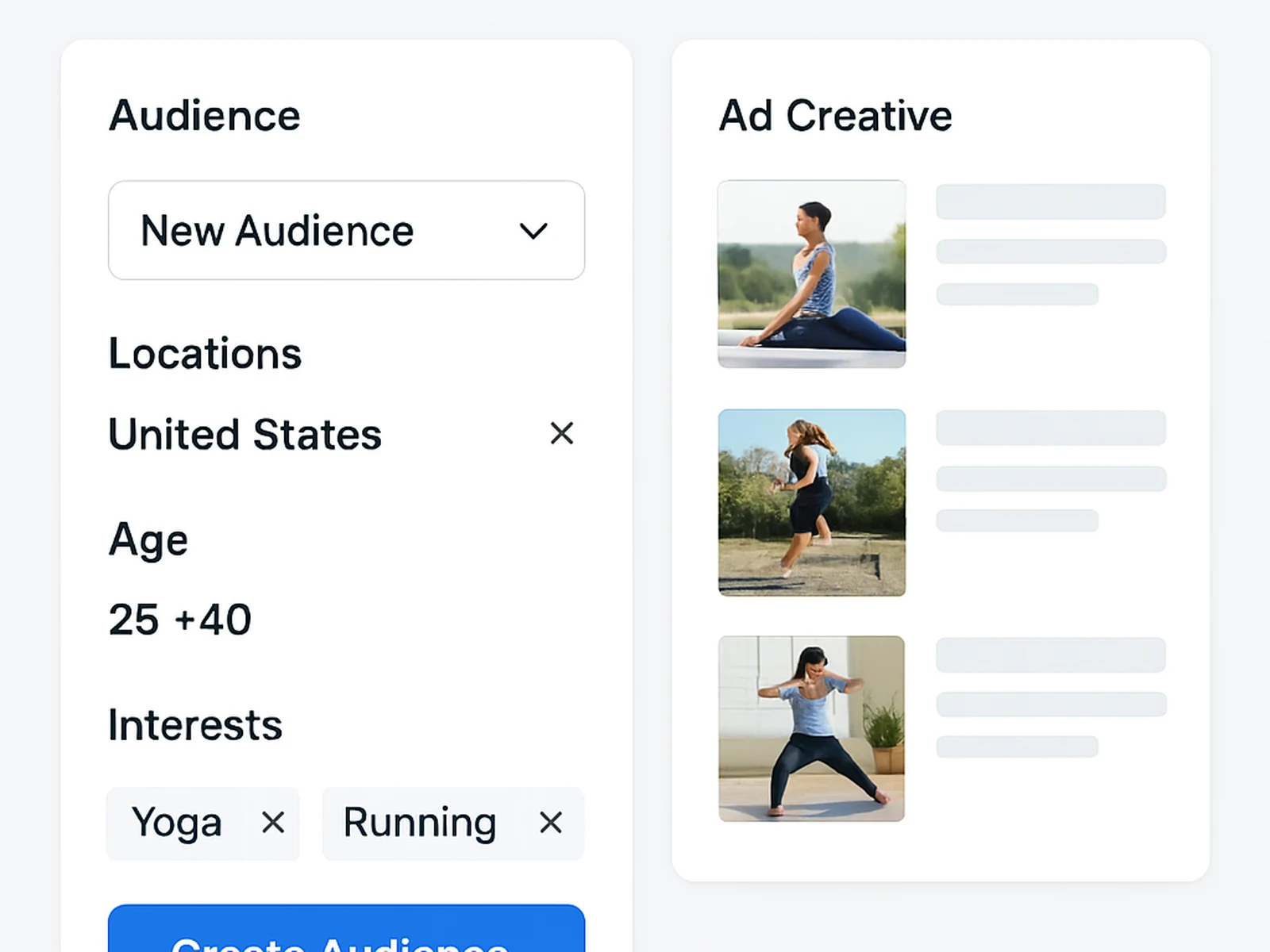Click inside the New Audience field

click(276, 231)
